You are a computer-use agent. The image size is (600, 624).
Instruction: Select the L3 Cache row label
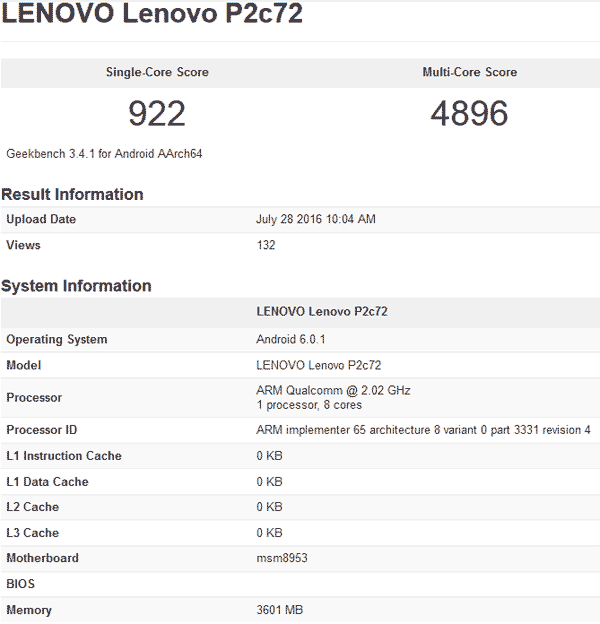tap(33, 533)
